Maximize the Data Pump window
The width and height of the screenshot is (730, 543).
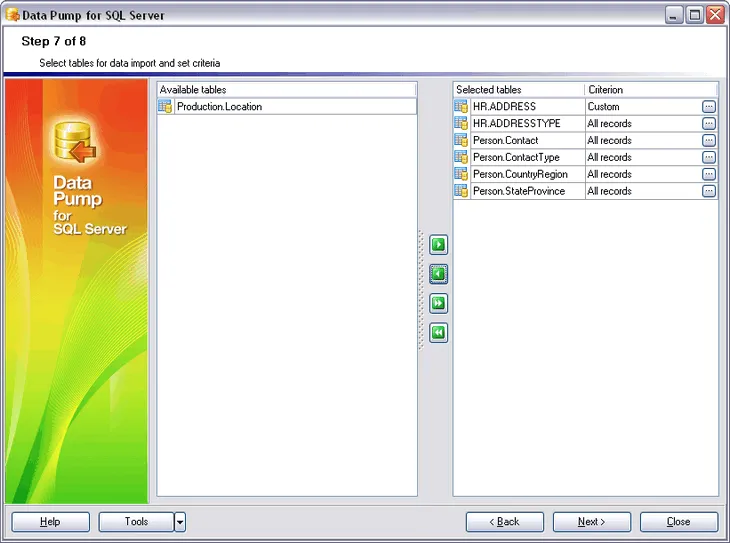[x=695, y=15]
